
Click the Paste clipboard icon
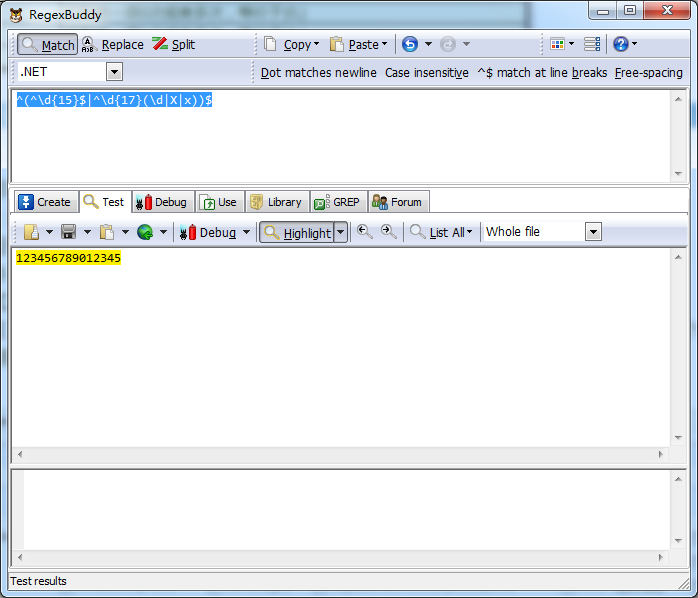tap(337, 44)
